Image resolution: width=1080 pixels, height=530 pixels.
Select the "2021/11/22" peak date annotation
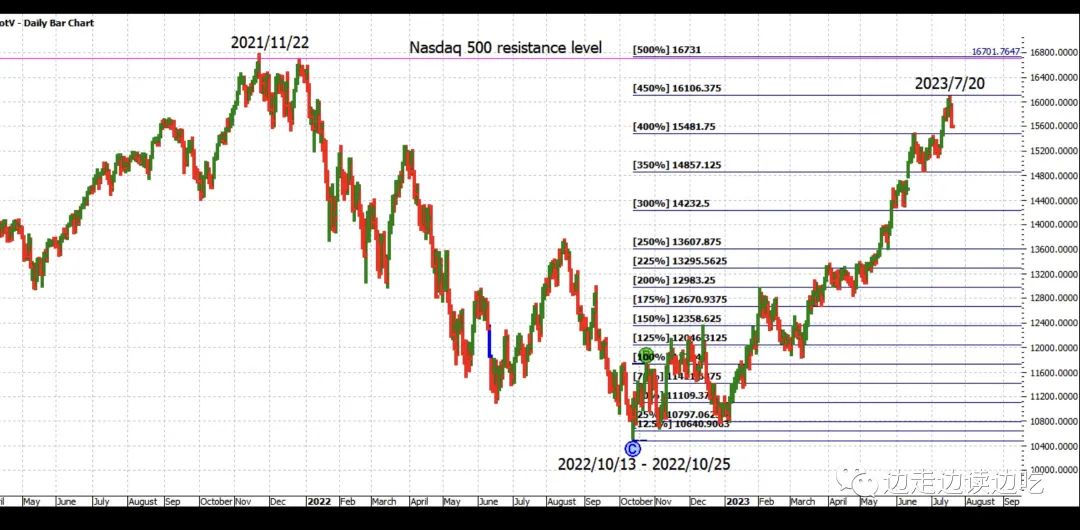pyautogui.click(x=270, y=42)
